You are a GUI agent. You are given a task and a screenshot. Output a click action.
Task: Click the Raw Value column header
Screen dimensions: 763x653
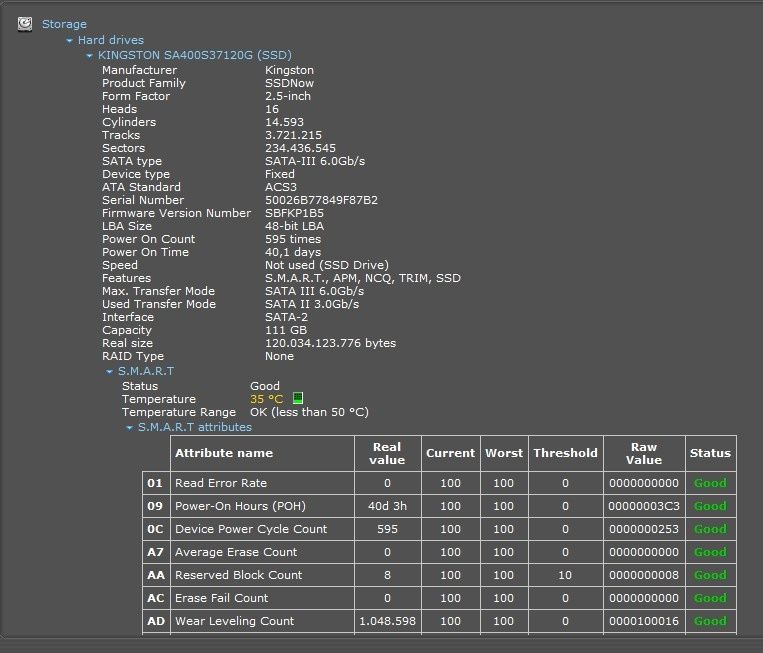644,453
